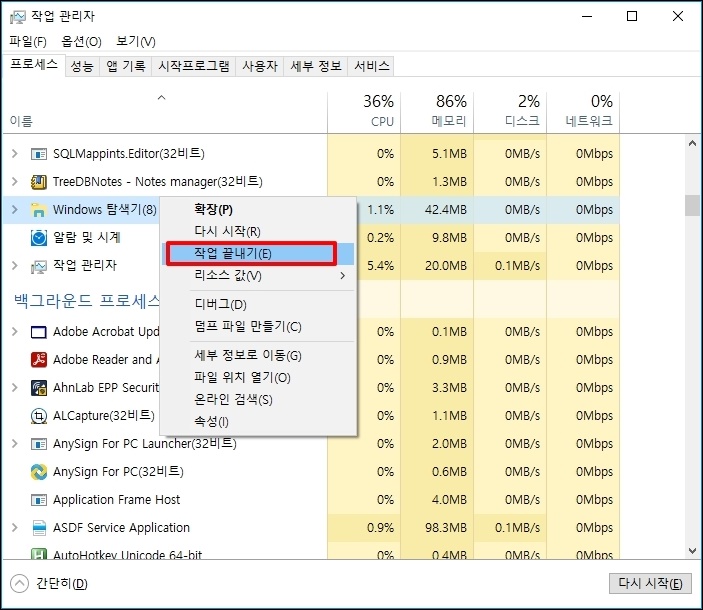Choose 덤프 파일 만들기(C) in the menu
Screen dimensions: 703x610
(258, 326)
